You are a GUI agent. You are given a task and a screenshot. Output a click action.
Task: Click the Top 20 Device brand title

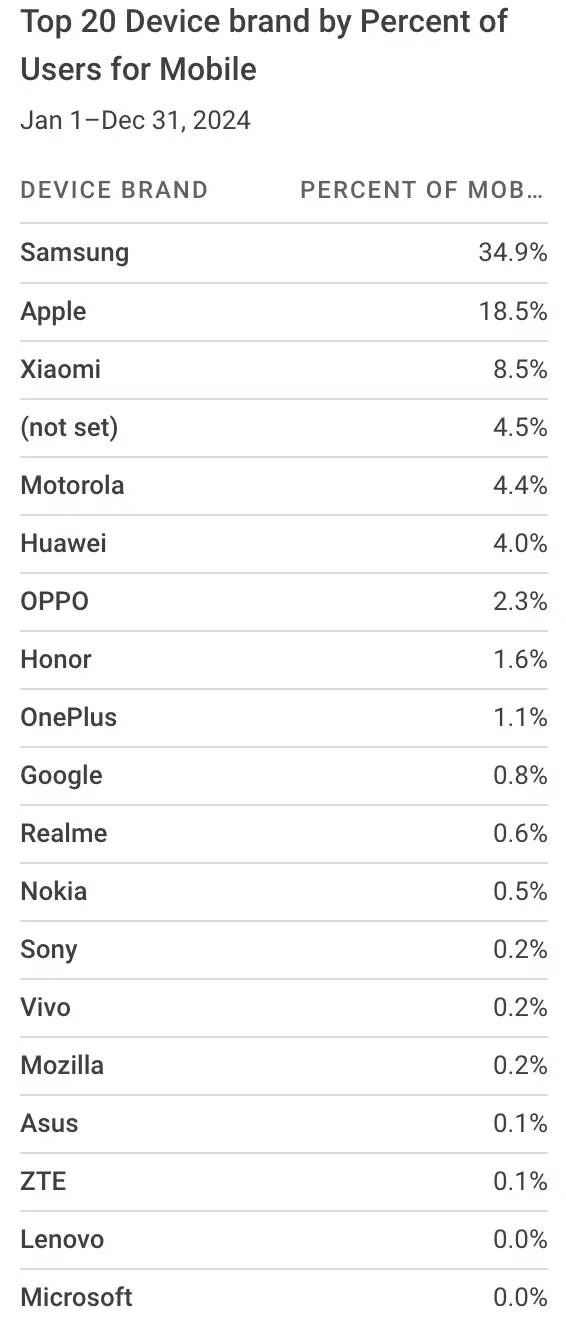pyautogui.click(x=264, y=45)
